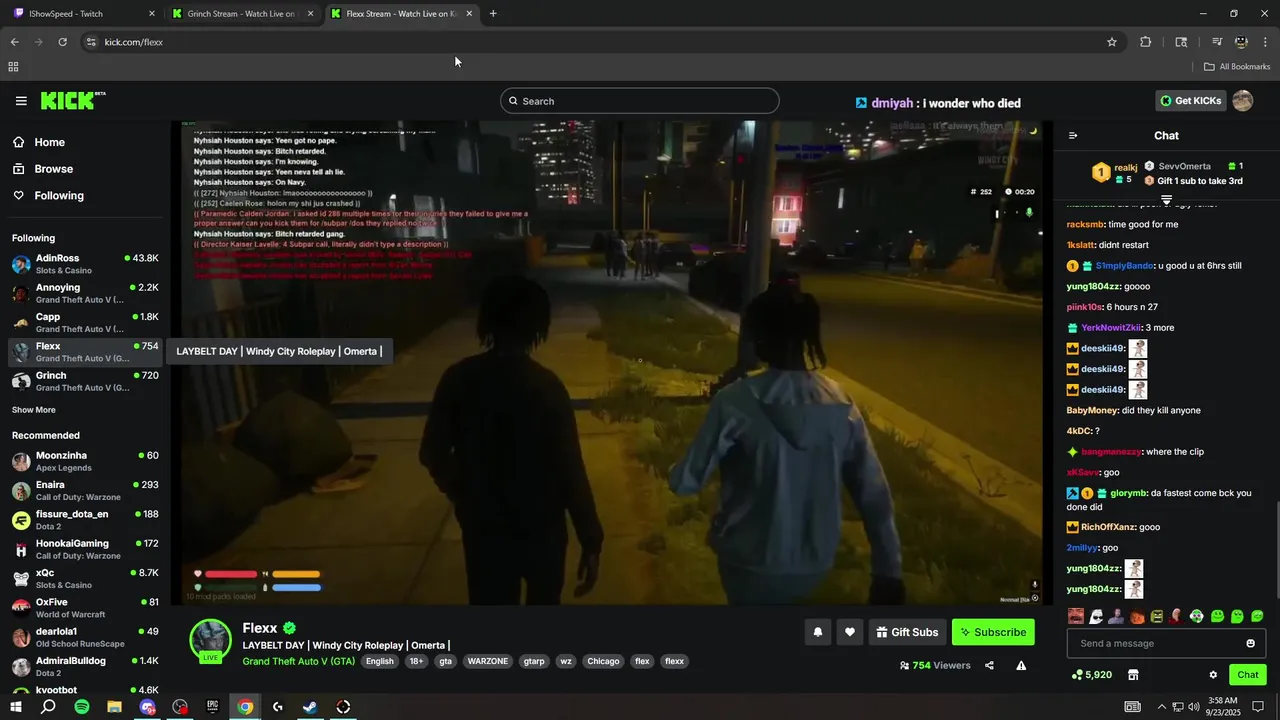The height and width of the screenshot is (720, 1280).
Task: Click the Flexx channel avatar with LIVE badge
Action: click(x=211, y=641)
